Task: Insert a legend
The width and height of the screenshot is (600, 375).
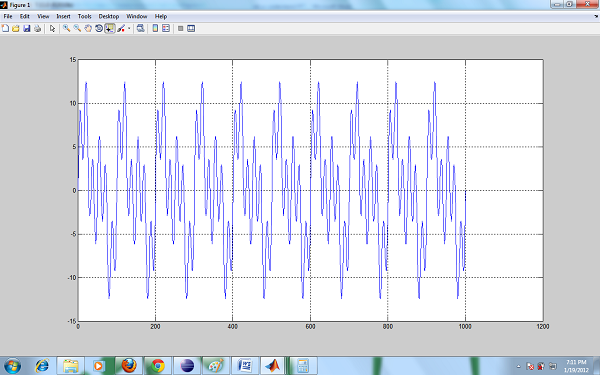Action: (166, 28)
